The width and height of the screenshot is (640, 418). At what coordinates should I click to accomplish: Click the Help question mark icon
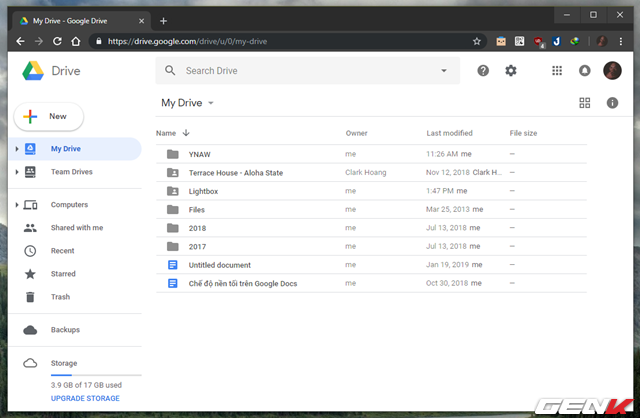(x=484, y=71)
